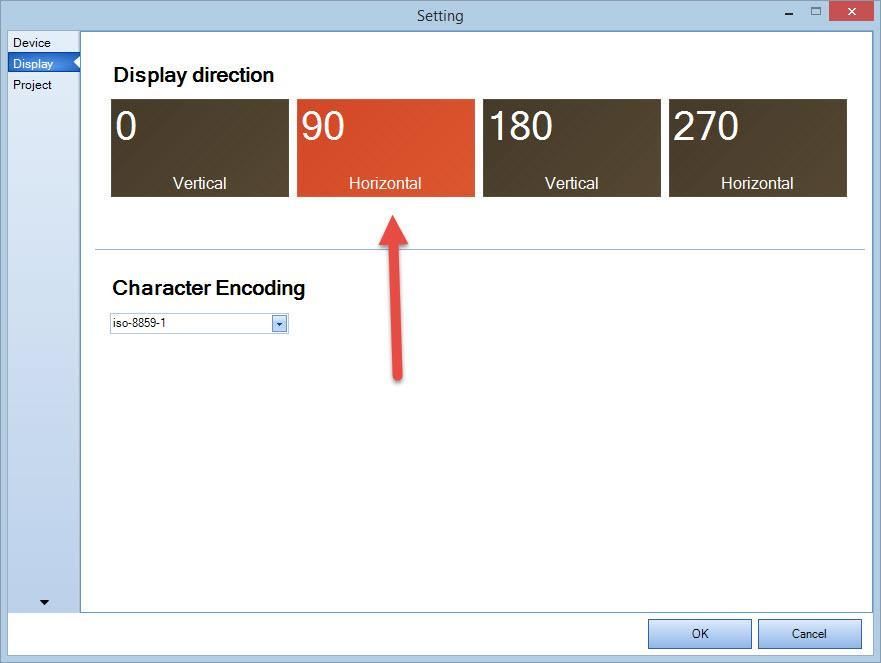The height and width of the screenshot is (663, 881).
Task: Select the 0 Vertical display direction tile
Action: (199, 148)
